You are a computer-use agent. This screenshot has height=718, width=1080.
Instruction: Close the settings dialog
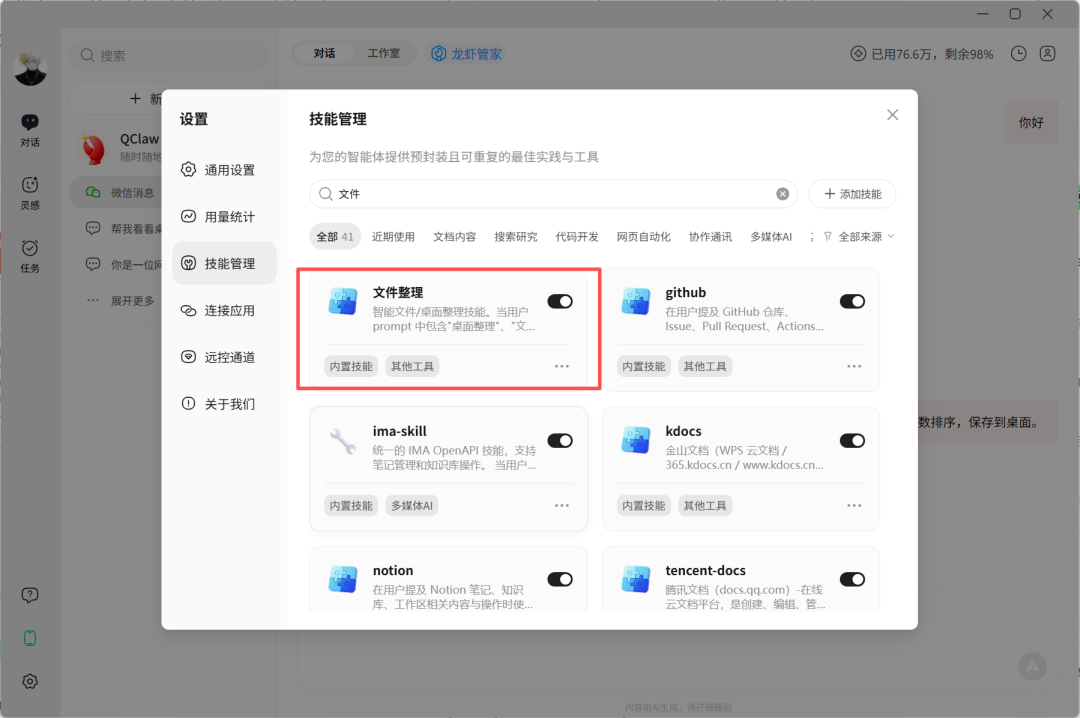click(x=892, y=115)
